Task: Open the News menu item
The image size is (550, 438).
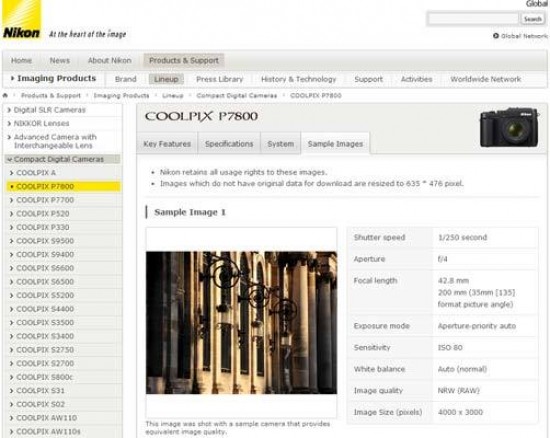Action: click(x=60, y=60)
